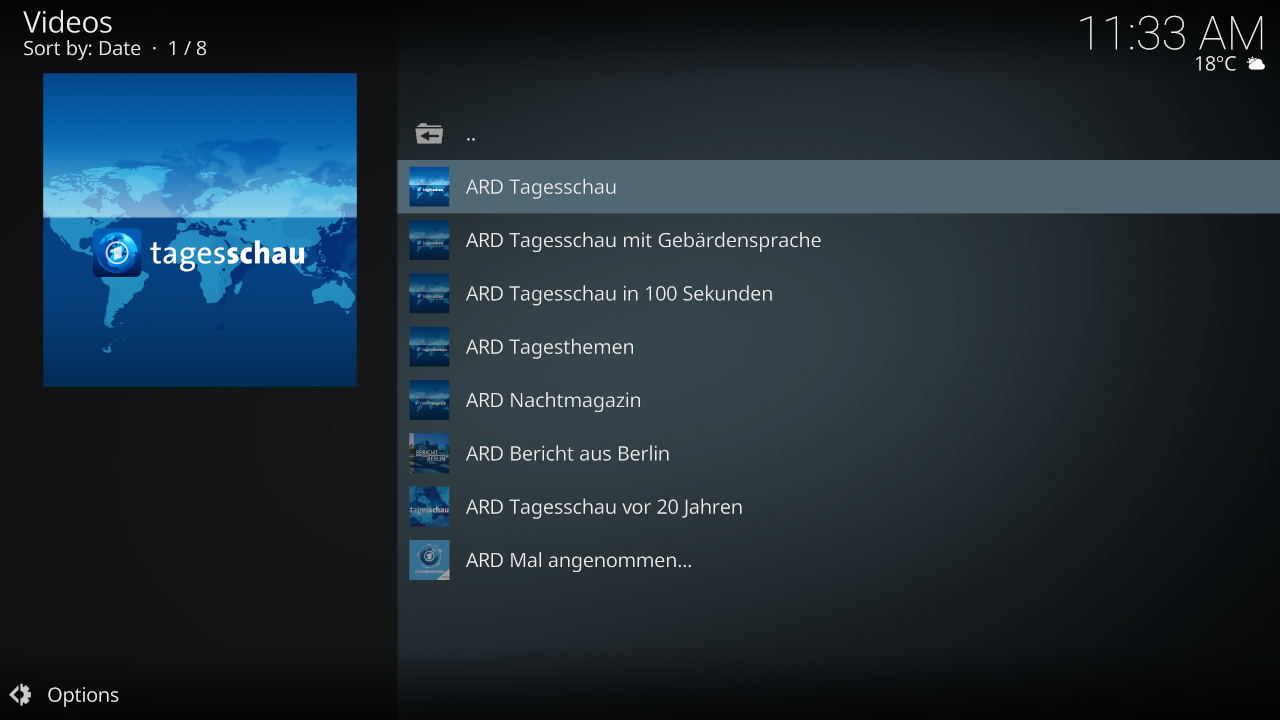Select the ARD Tagesschau list entry
The height and width of the screenshot is (720, 1280).
[x=541, y=187]
